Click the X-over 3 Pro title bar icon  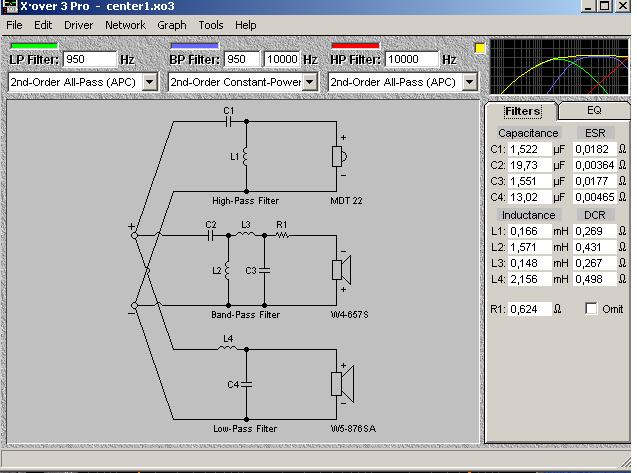click(9, 6)
